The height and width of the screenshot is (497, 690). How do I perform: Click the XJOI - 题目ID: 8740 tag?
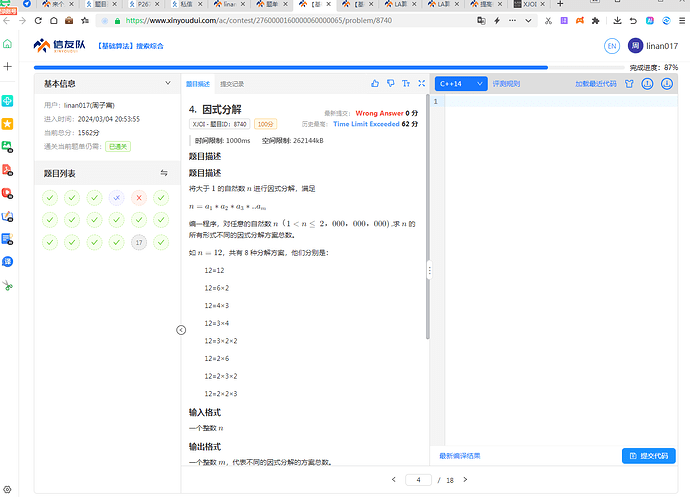click(220, 124)
